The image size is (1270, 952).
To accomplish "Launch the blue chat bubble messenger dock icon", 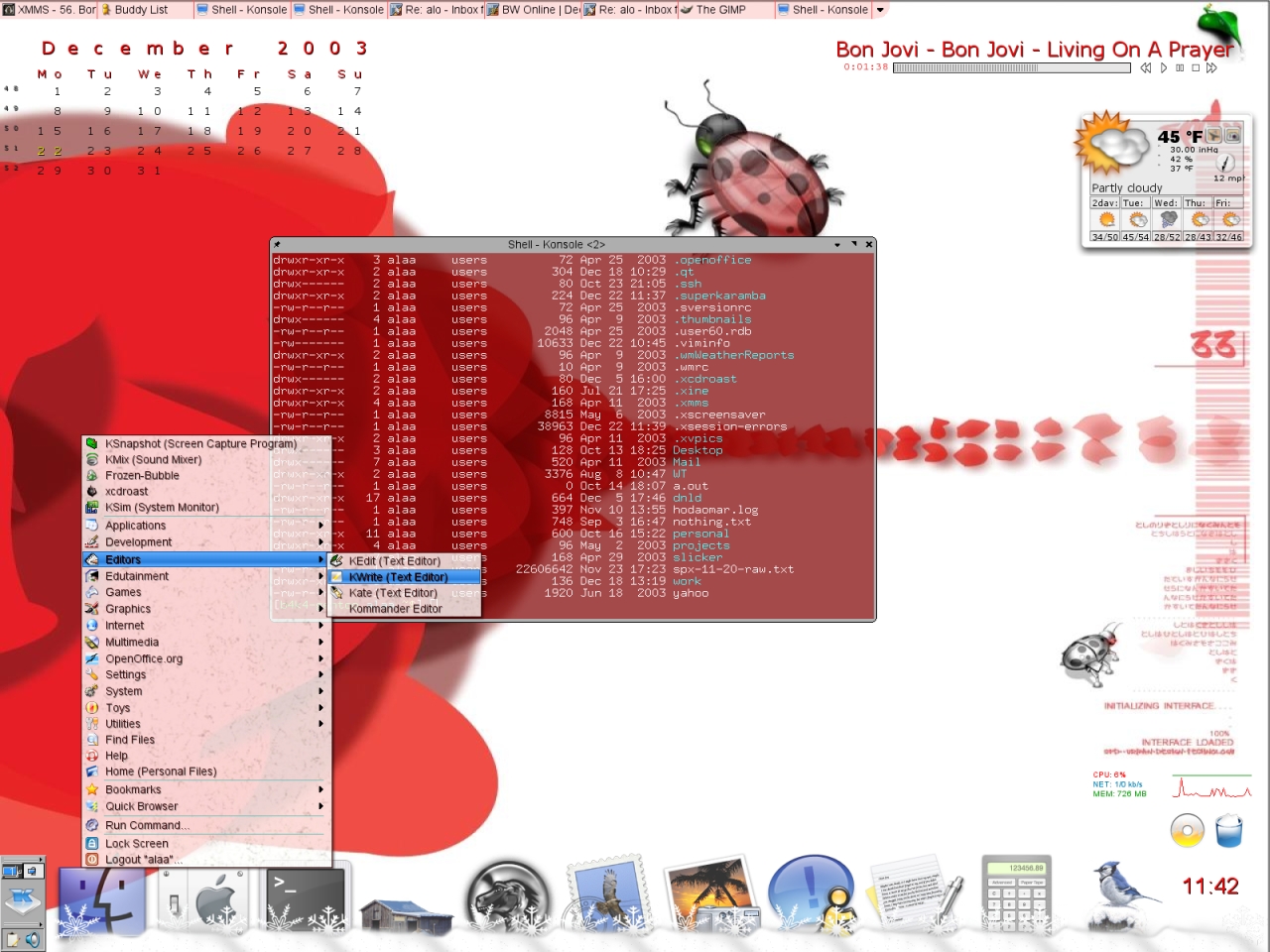I will [x=813, y=895].
